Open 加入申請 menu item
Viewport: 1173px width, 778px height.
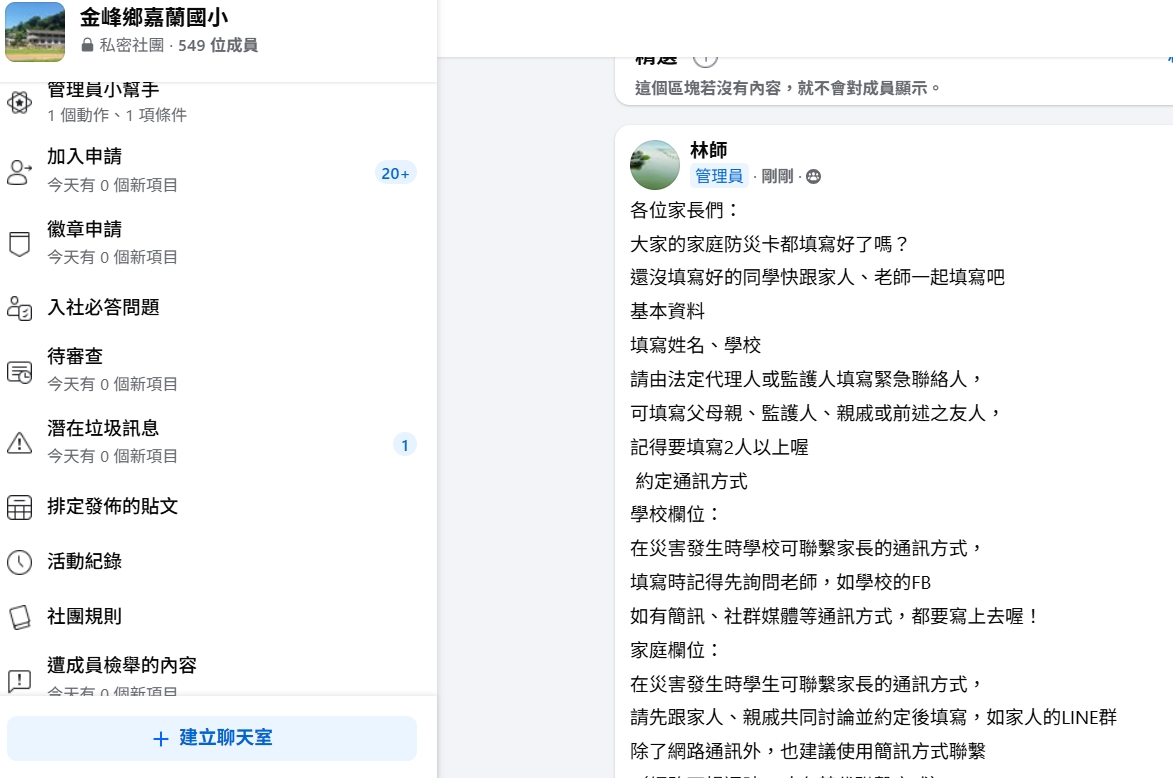(85, 157)
